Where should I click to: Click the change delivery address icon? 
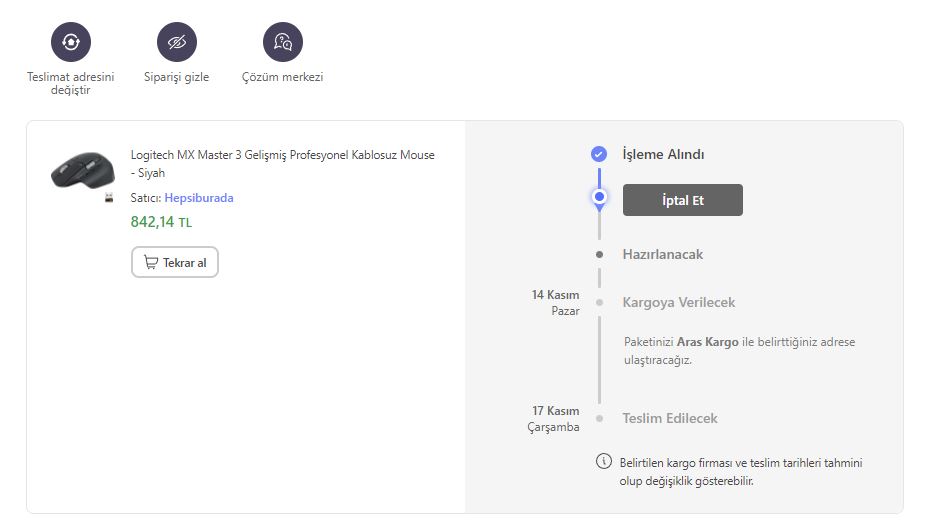(71, 42)
